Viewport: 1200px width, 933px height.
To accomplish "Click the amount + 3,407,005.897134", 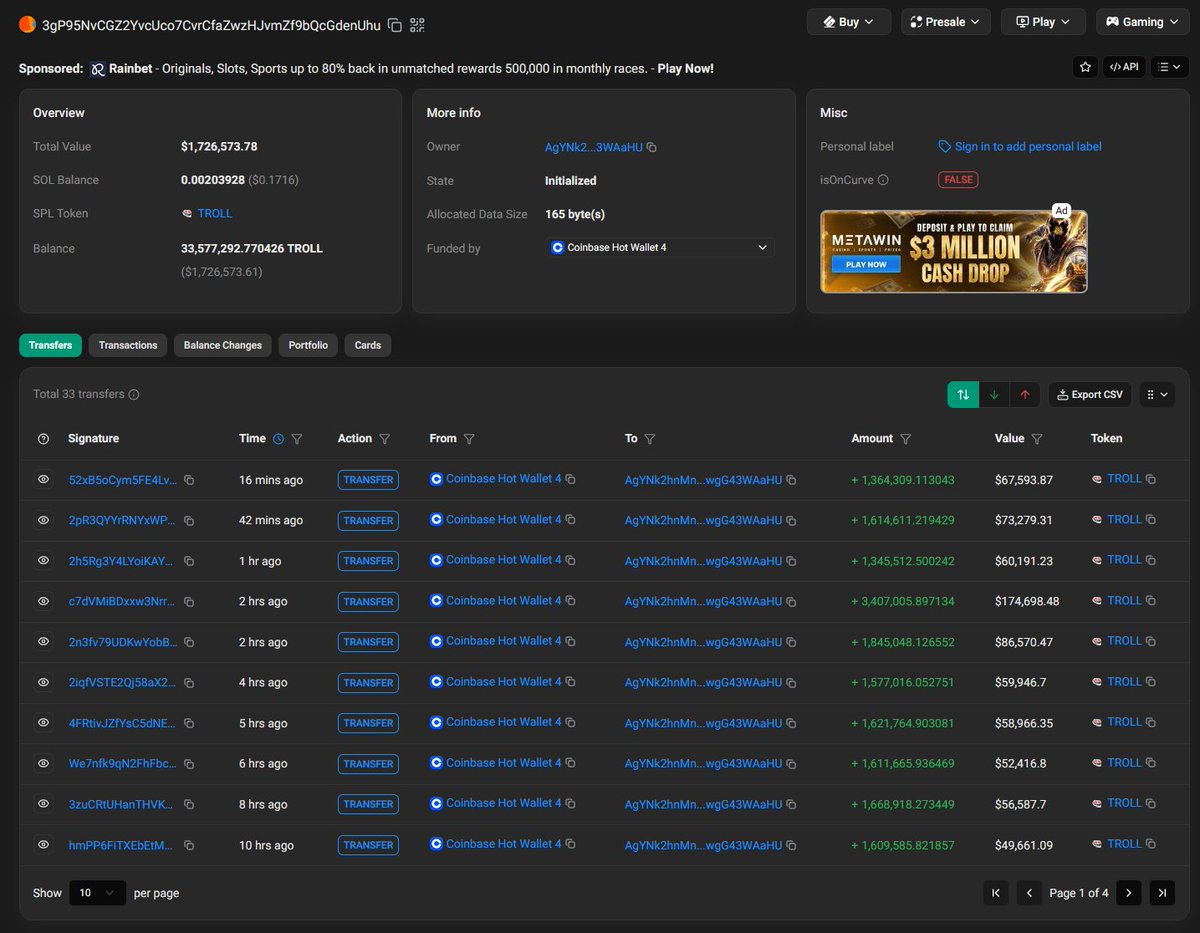I will (903, 601).
